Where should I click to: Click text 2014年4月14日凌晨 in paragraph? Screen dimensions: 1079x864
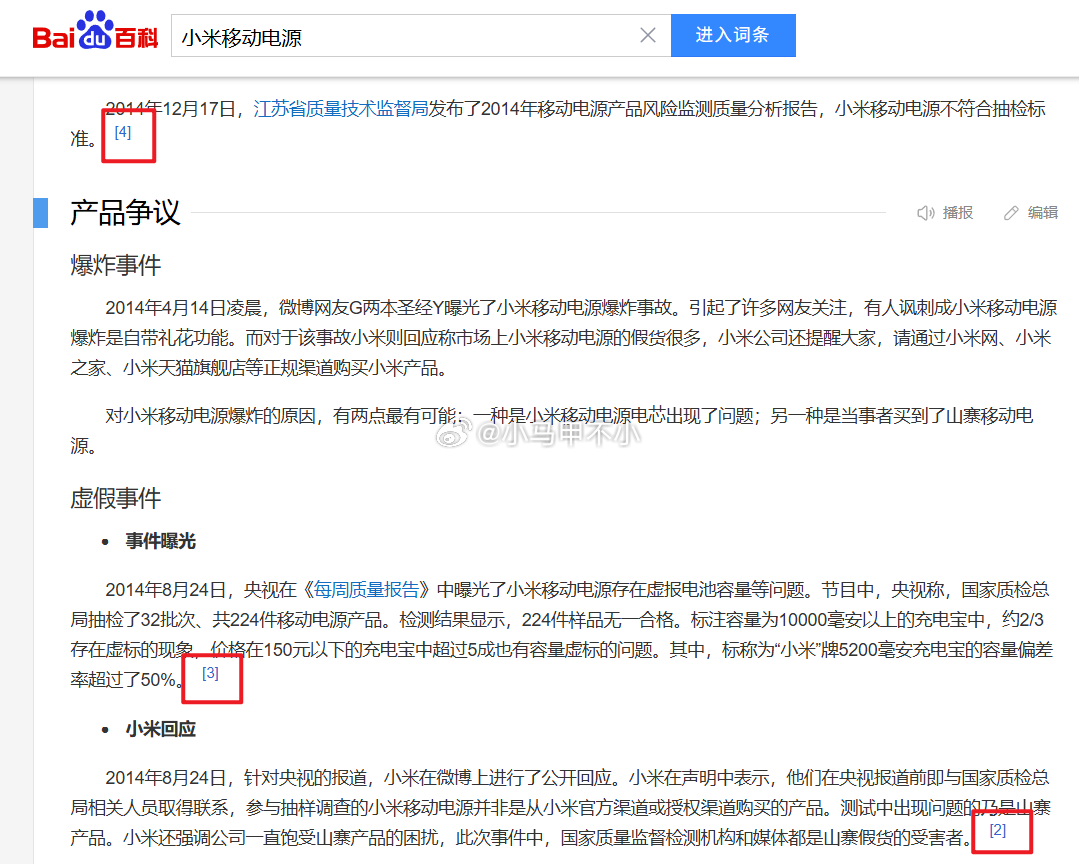pyautogui.click(x=183, y=307)
